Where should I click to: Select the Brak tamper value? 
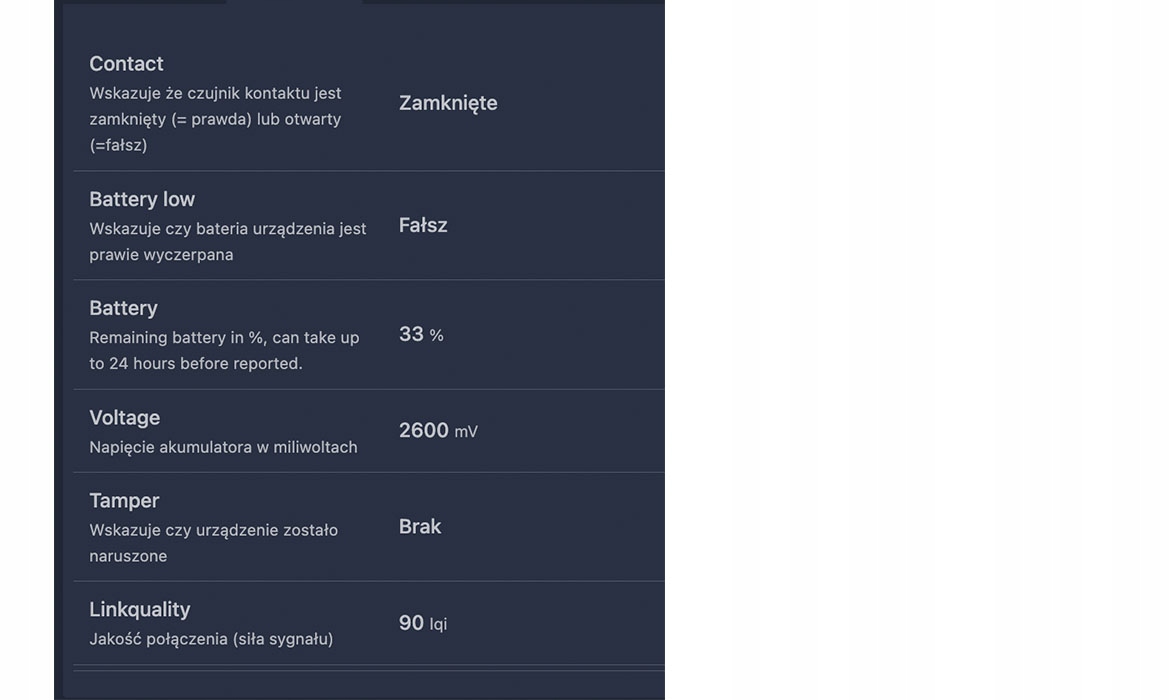[x=420, y=527]
